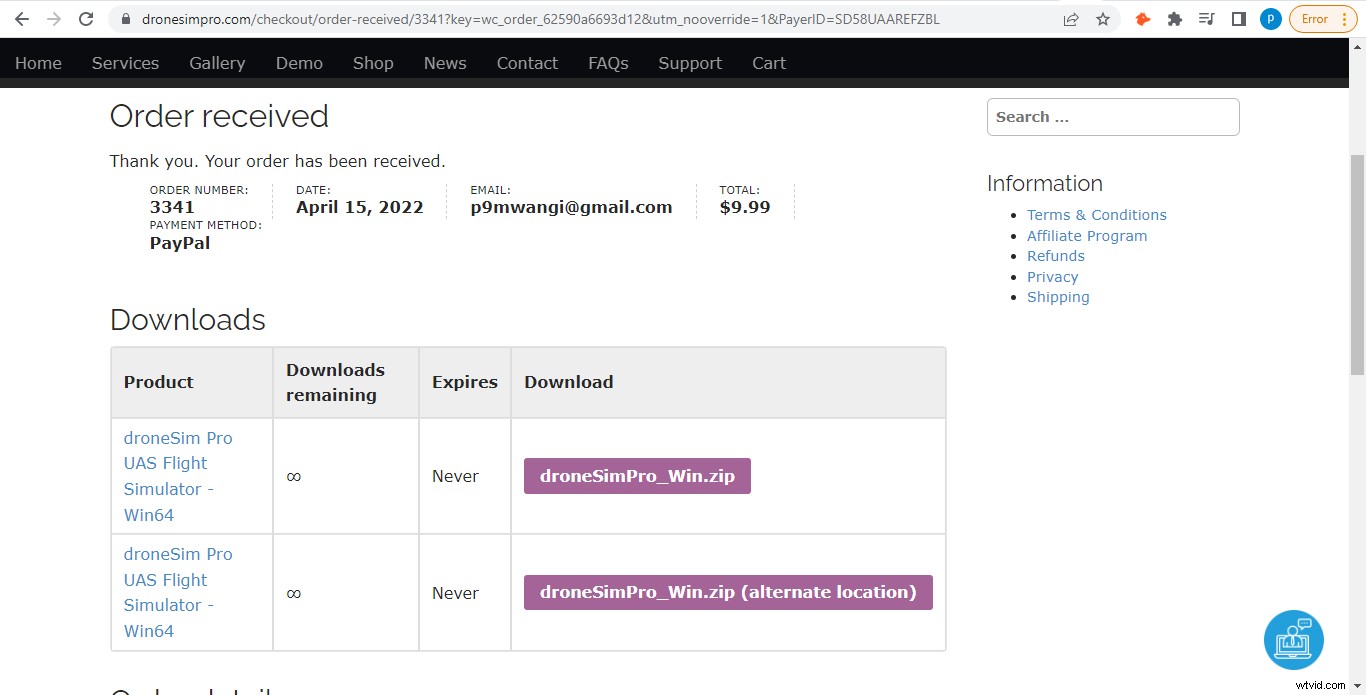Click the share page icon in address bar
1366x695 pixels.
click(1071, 19)
